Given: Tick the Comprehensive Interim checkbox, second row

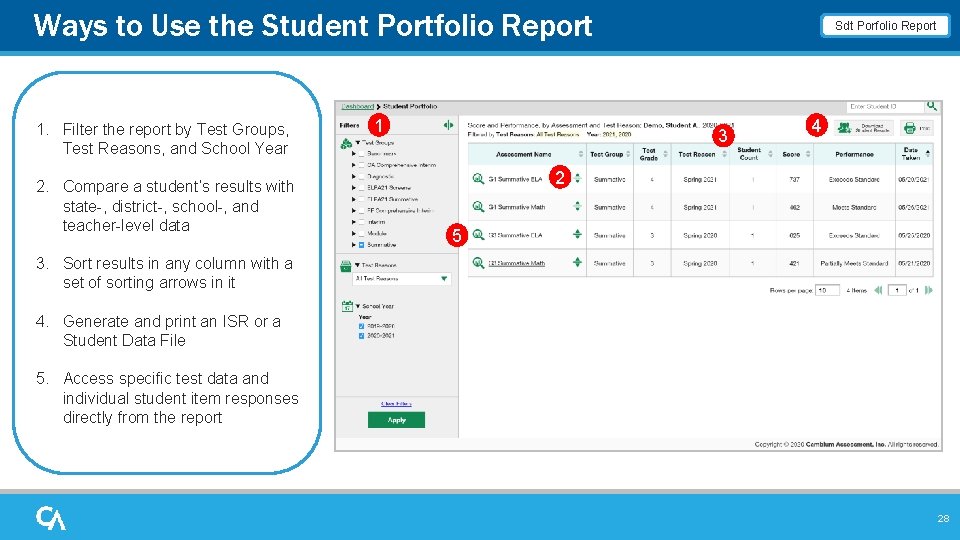Looking at the screenshot, I should point(361,165).
